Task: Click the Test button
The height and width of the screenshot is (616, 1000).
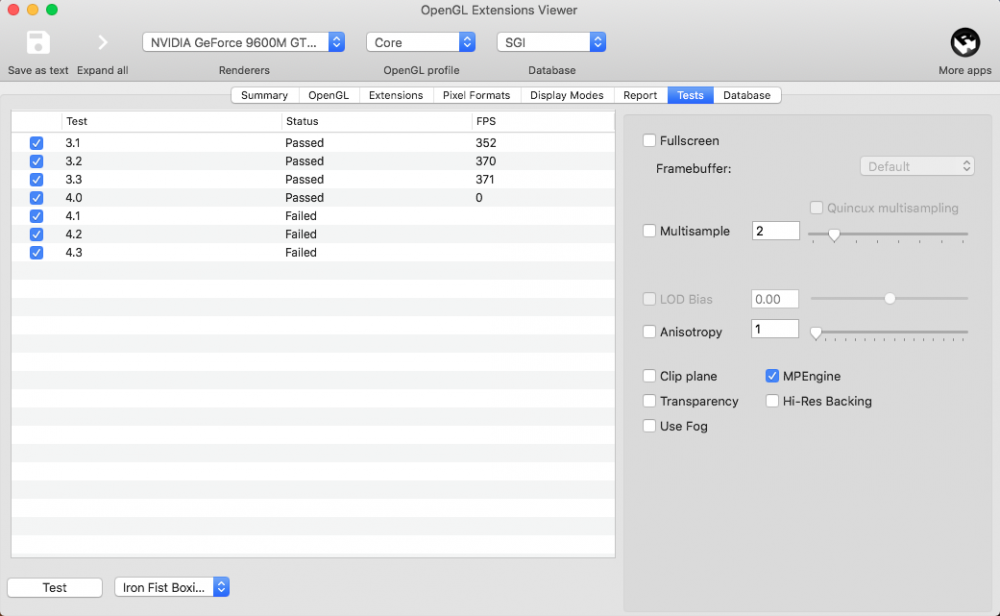Action: [x=55, y=587]
